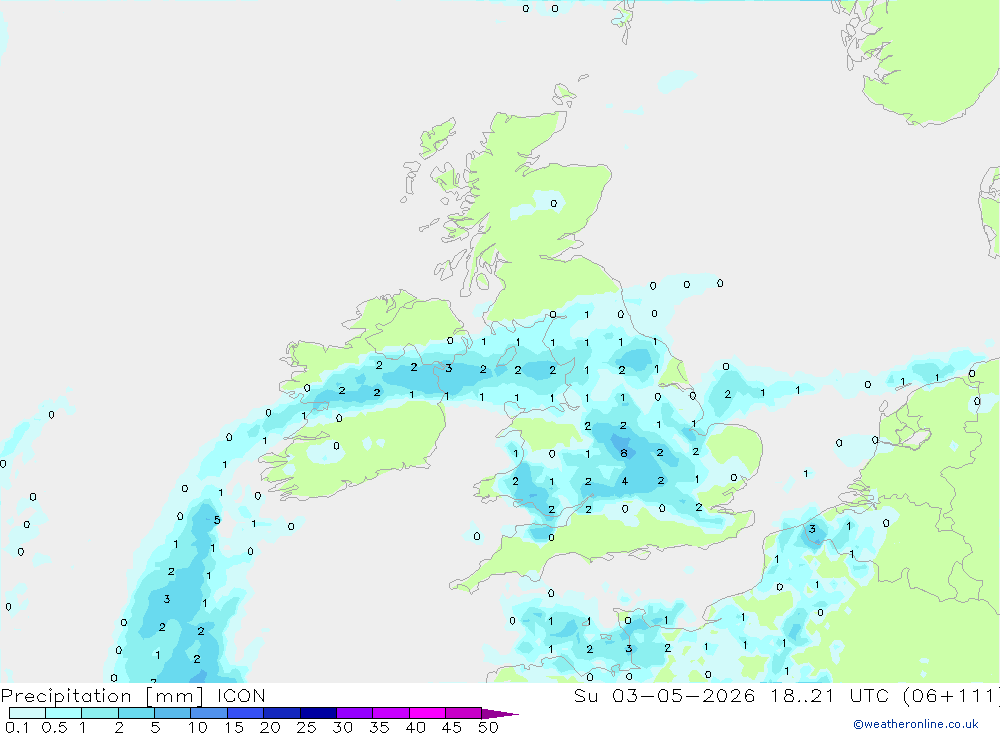Click the map value "4" over southern England
Screen dimensions: 1000x733
pos(625,481)
